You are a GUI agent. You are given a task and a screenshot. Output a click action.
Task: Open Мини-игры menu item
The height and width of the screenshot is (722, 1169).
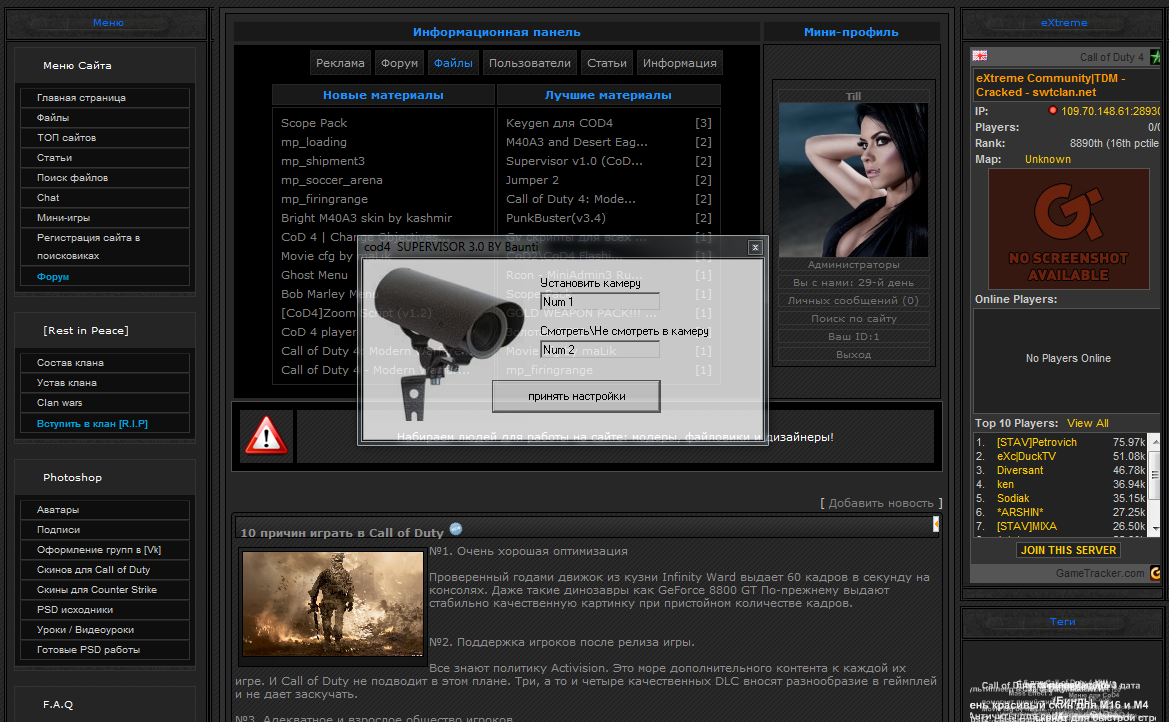tap(104, 218)
